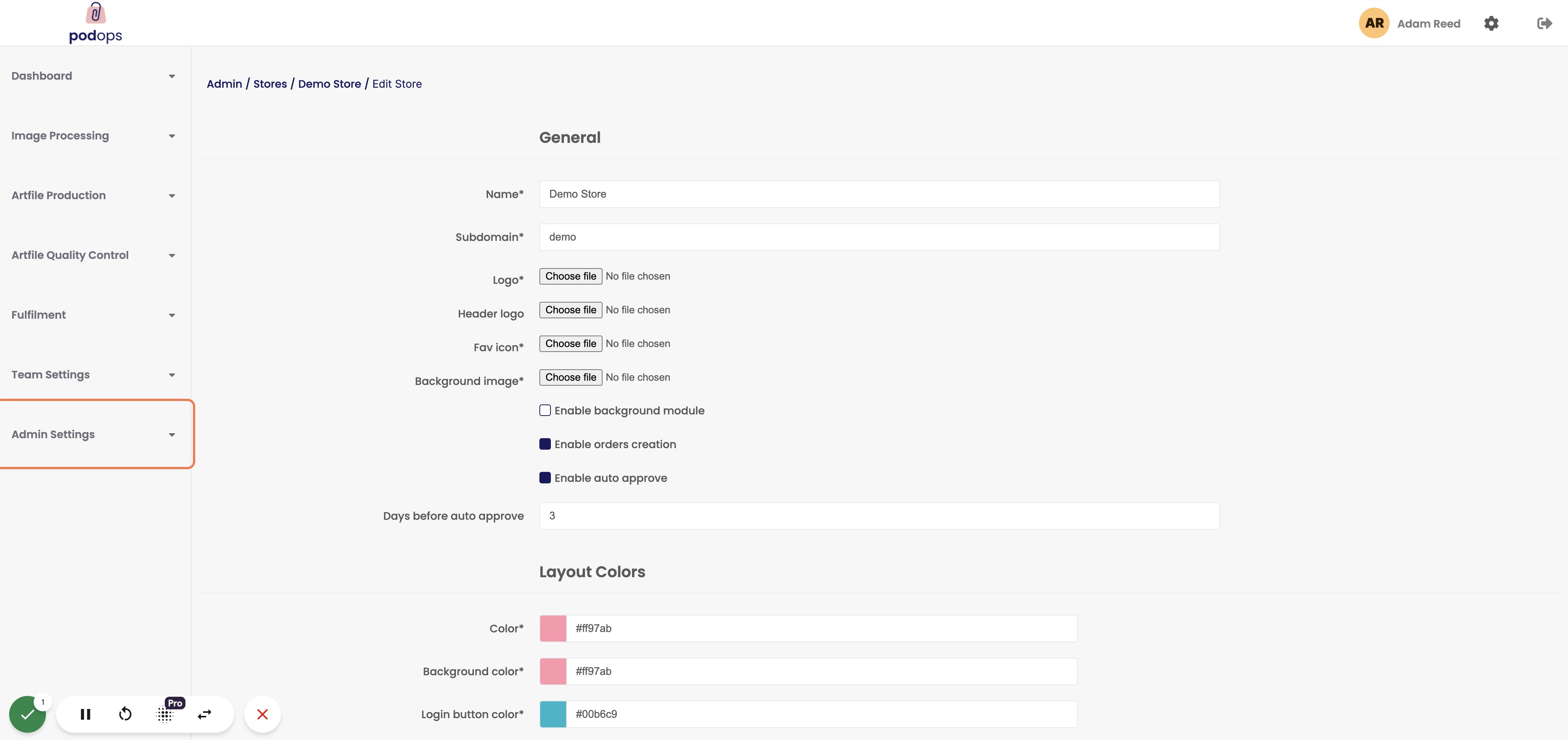Image resolution: width=1568 pixels, height=740 pixels.
Task: Expand the Dashboard sidebar menu
Action: (95, 76)
